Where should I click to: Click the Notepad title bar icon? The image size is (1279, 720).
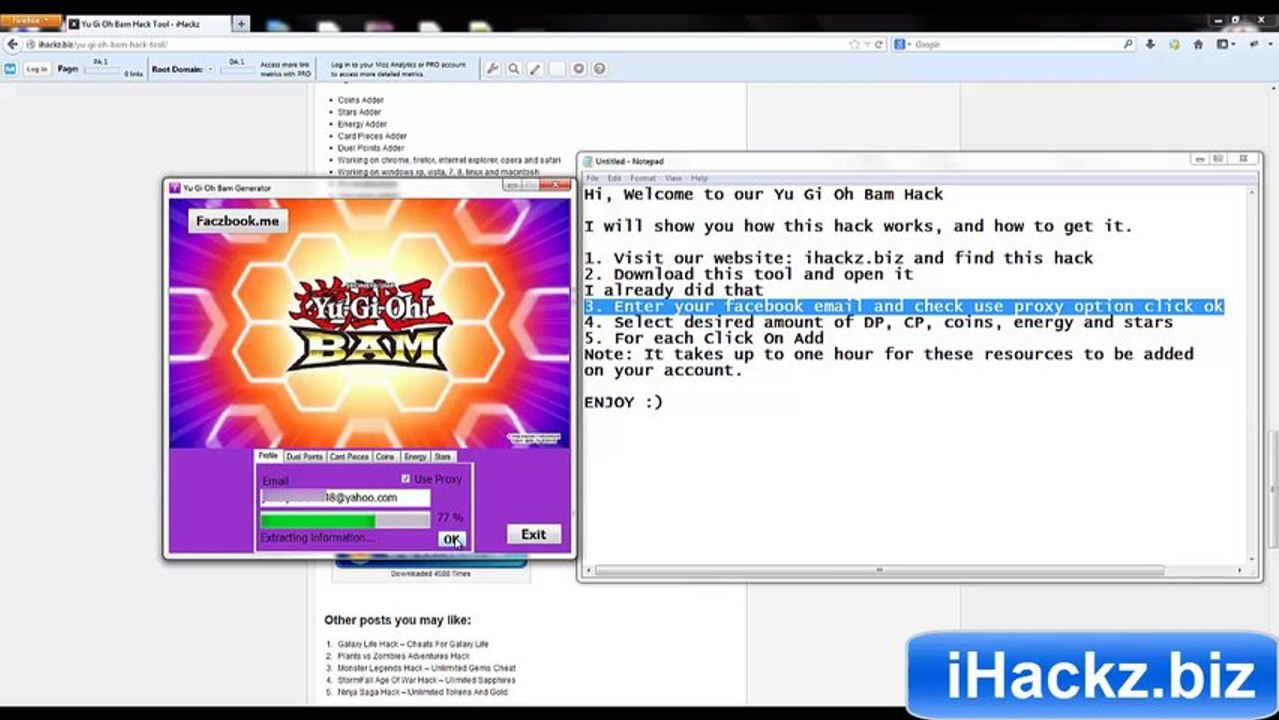[x=587, y=161]
